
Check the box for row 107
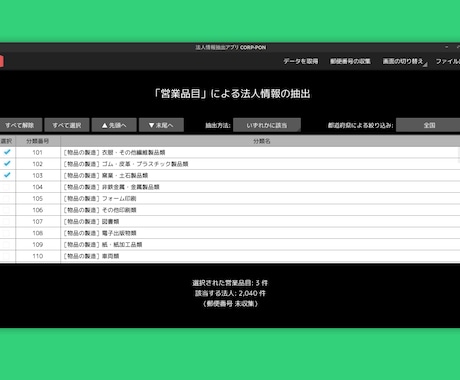click(6, 222)
